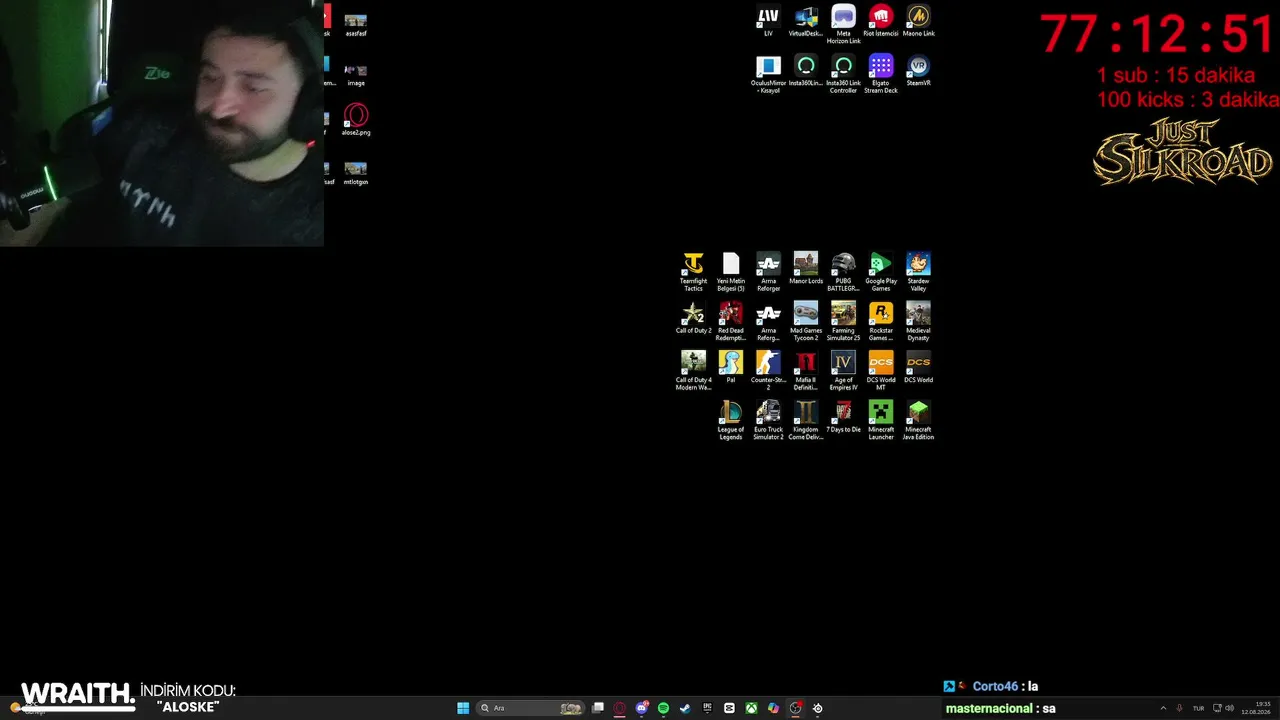The image size is (1280, 720).
Task: Launch Counter-Strike 2 shortcut
Action: point(768,371)
